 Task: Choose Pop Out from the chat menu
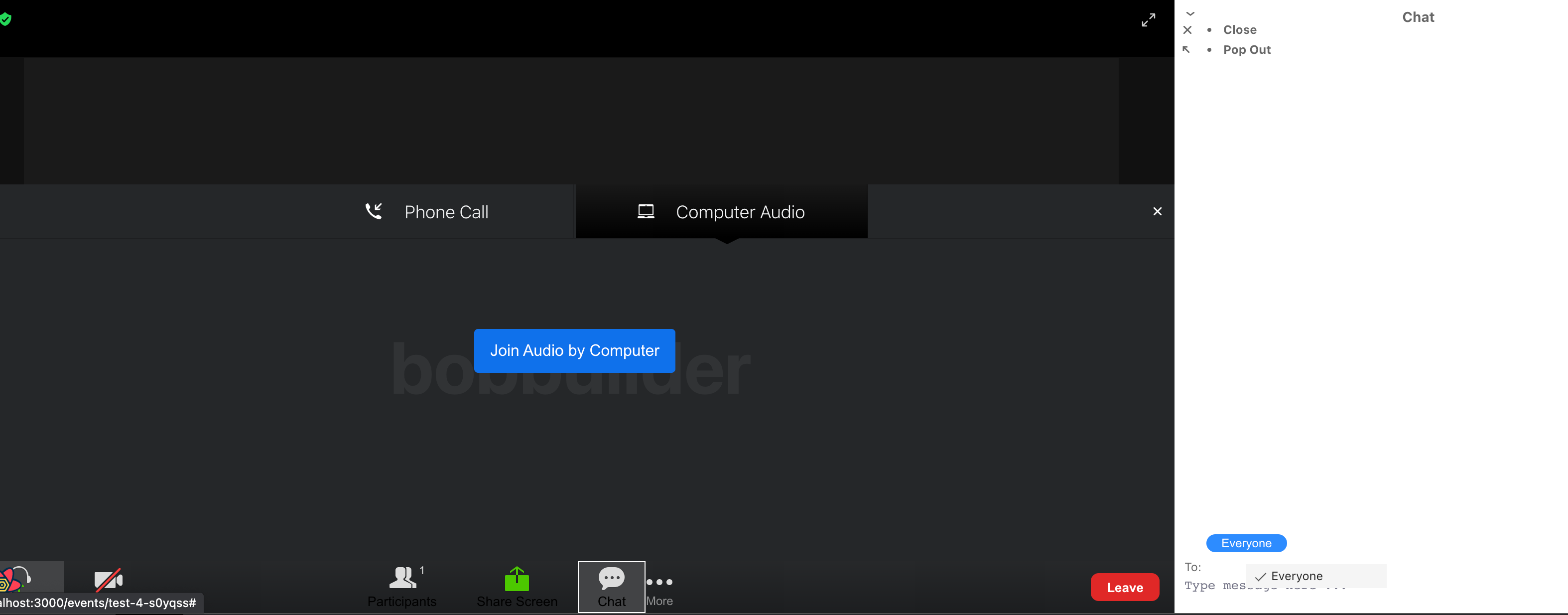pos(1246,50)
